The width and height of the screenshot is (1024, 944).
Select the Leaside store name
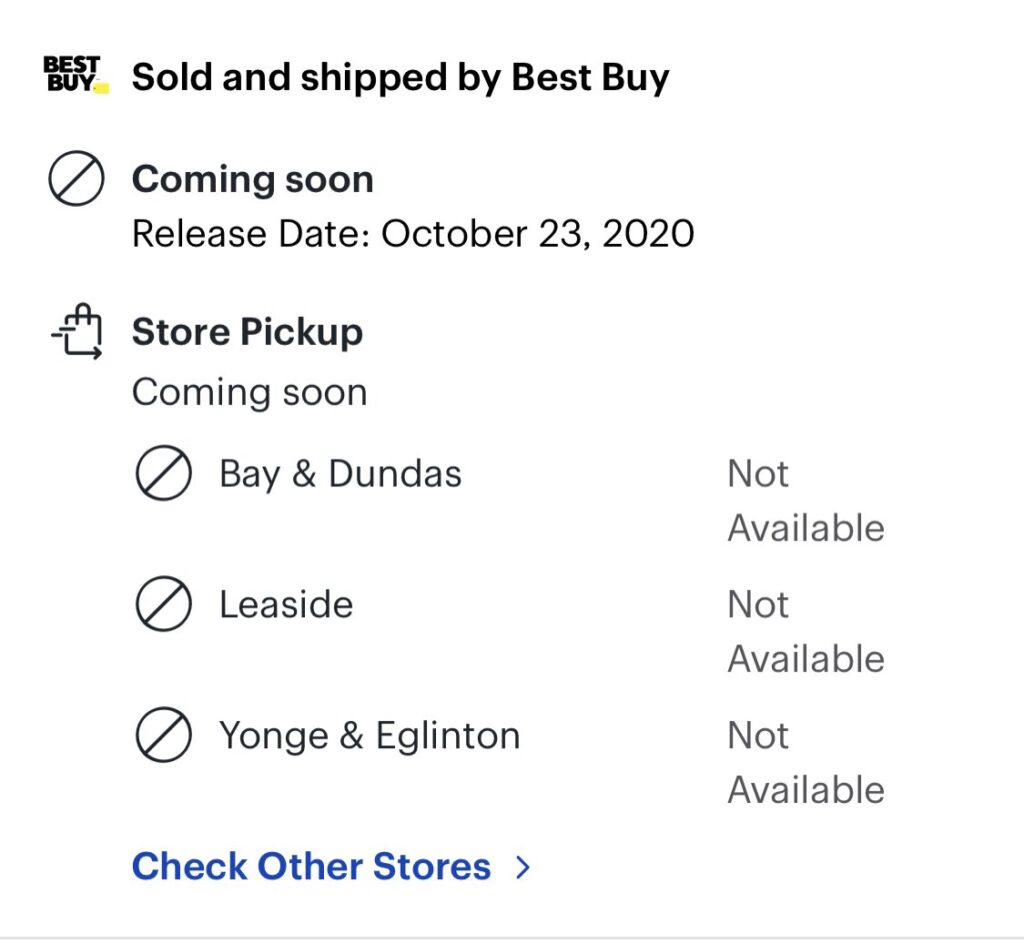[x=286, y=605]
